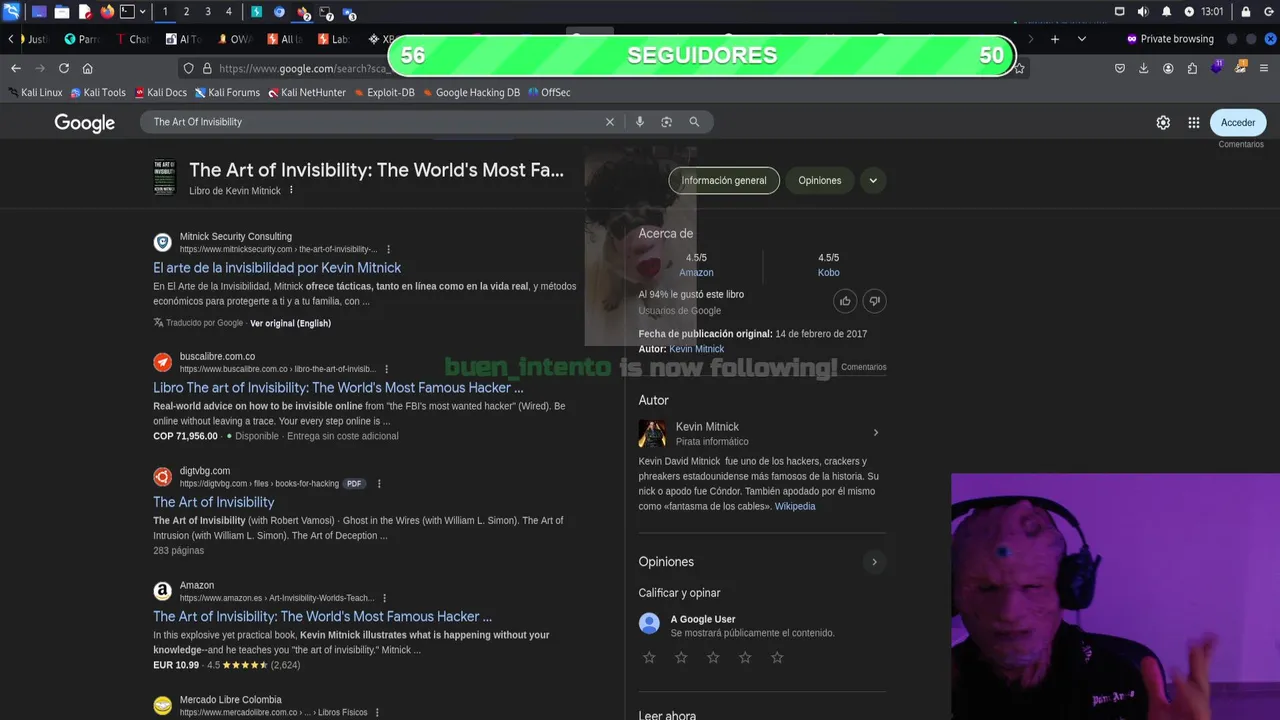
Task: Launch Firefox from the taskbar panel
Action: tap(107, 12)
